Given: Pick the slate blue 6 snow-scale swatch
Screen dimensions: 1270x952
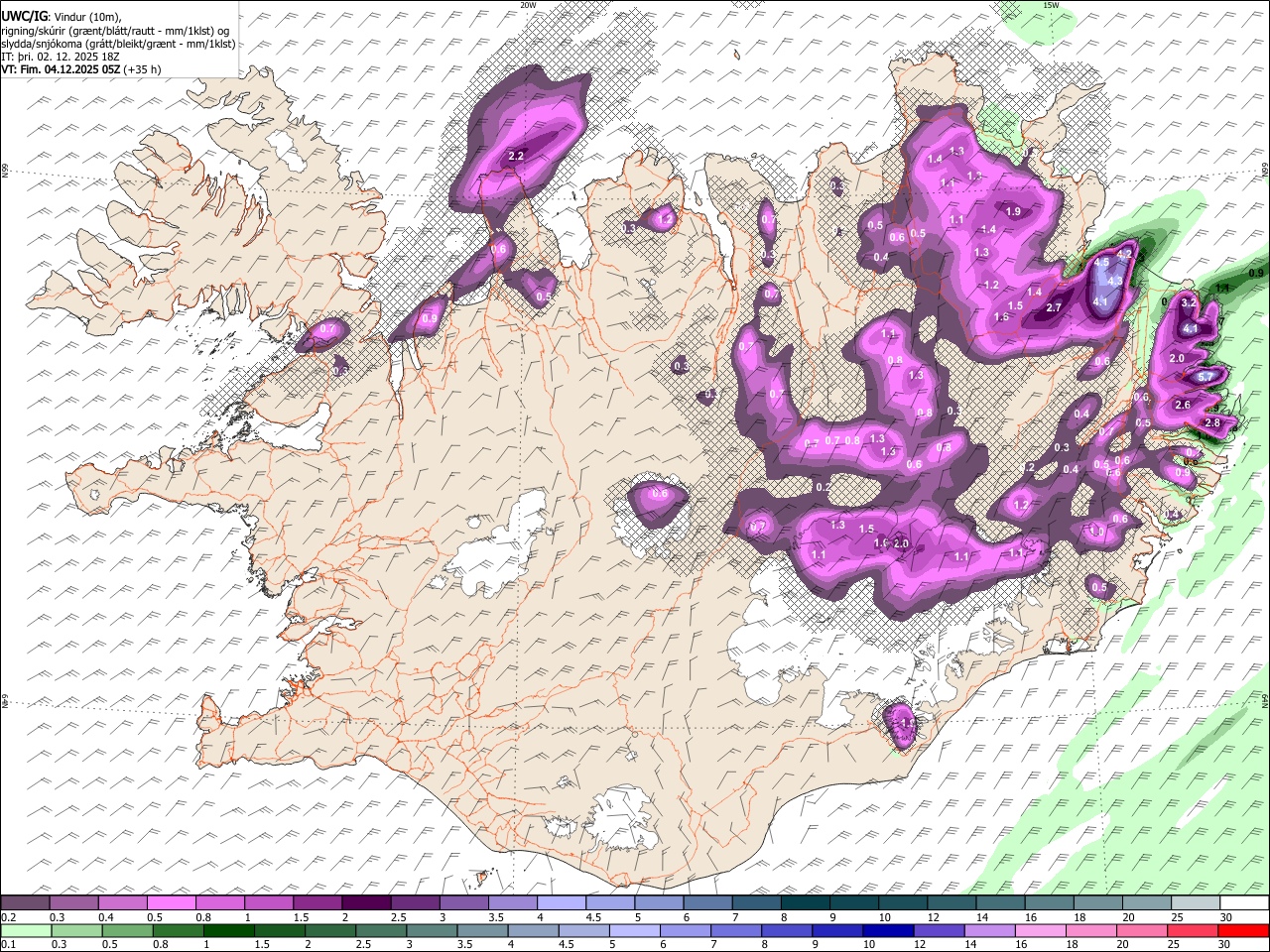Looking at the screenshot, I should coord(708,903).
